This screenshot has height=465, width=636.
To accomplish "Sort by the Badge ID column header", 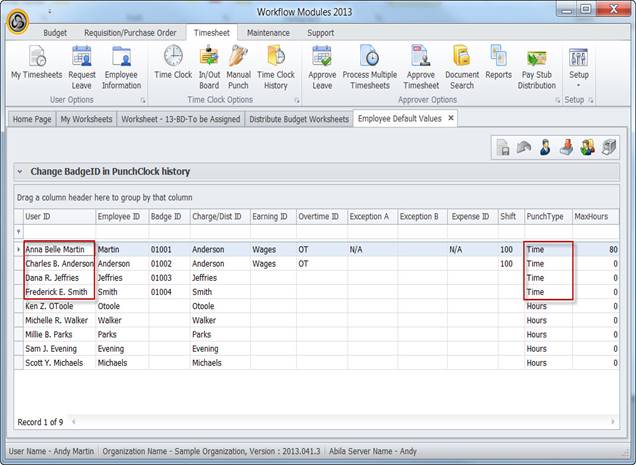I will pos(166,216).
